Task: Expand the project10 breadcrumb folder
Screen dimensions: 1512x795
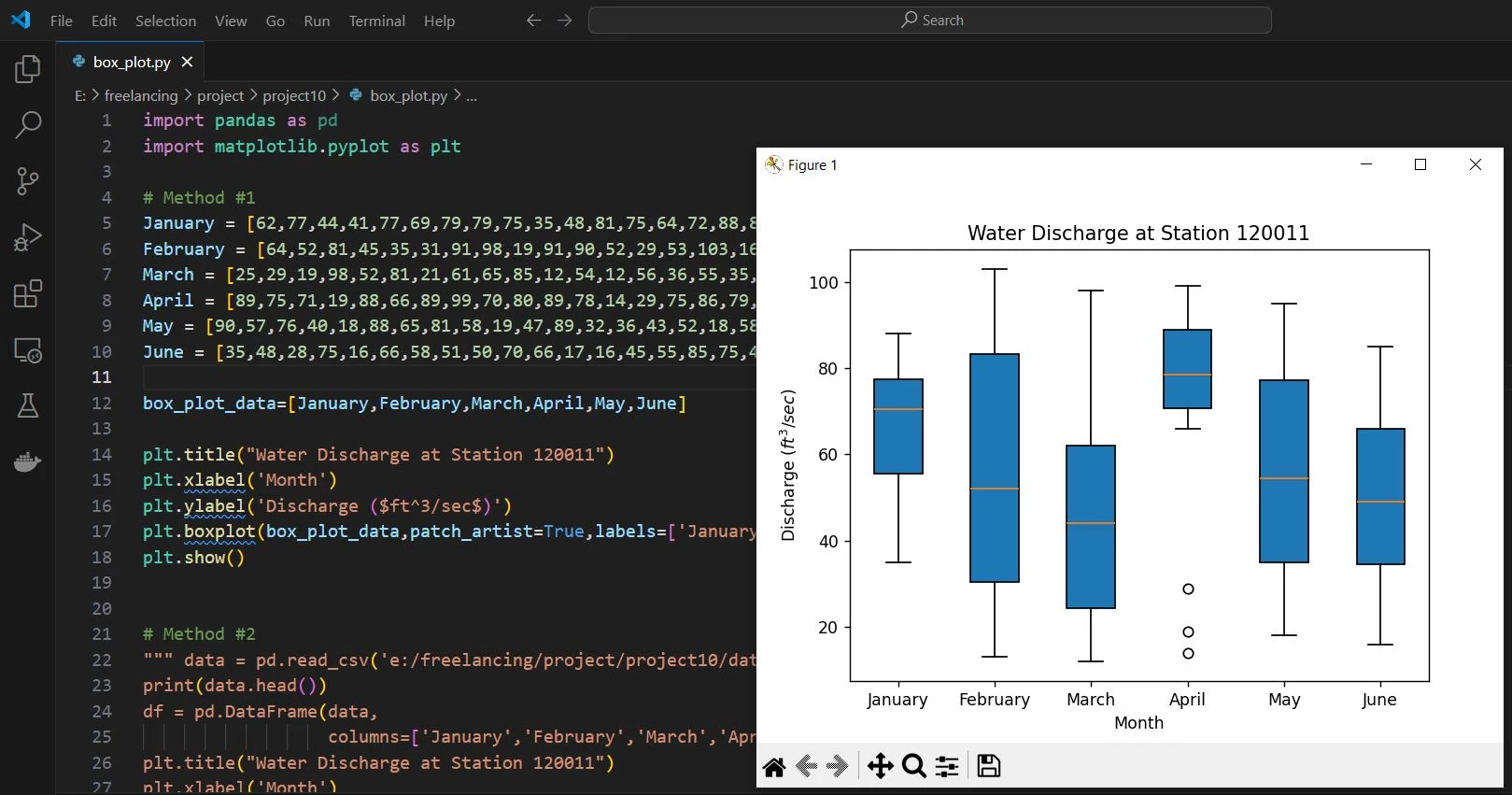Action: coord(294,95)
